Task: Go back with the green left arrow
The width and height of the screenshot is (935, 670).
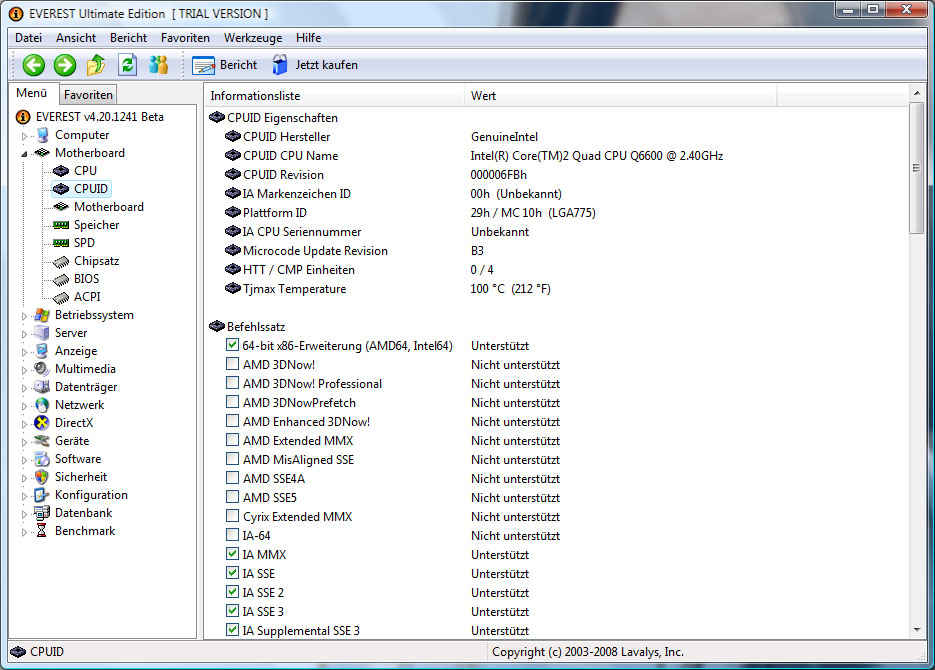Action: tap(33, 65)
